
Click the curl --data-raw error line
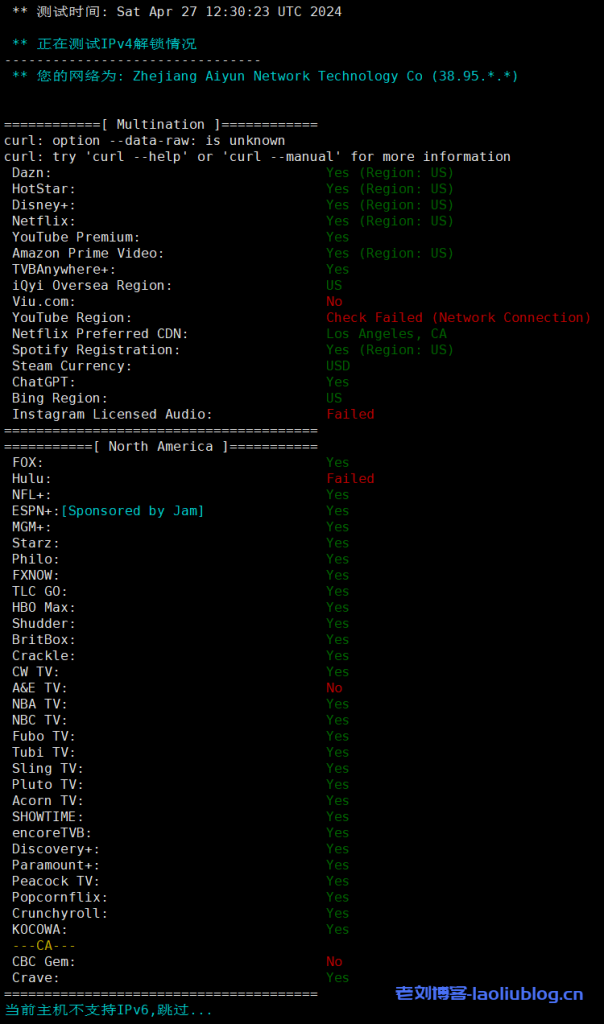point(145,141)
